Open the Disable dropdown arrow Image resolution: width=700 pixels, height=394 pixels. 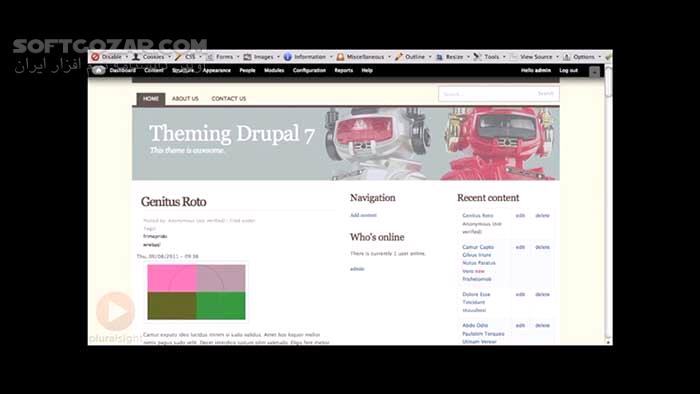[126, 57]
